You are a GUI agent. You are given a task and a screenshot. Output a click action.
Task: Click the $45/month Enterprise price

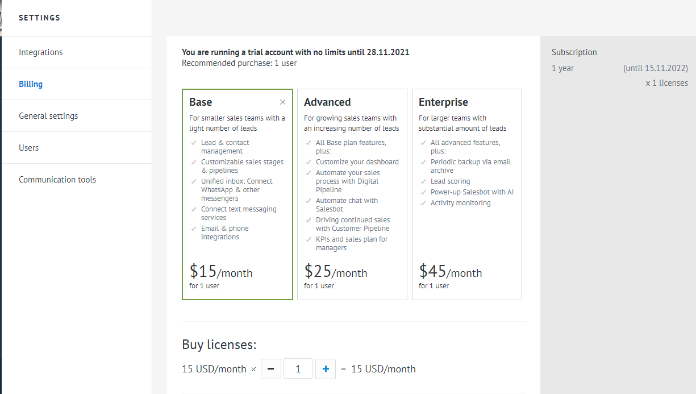[450, 271]
